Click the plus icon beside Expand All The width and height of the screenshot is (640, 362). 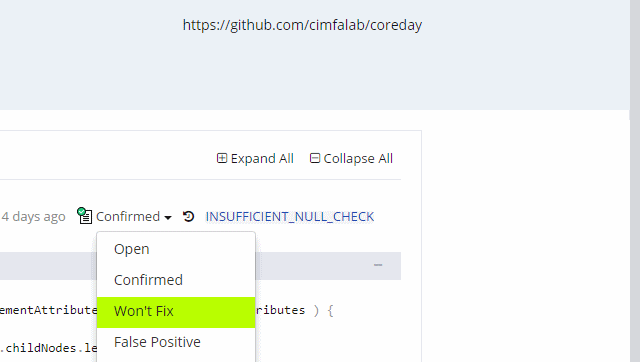pos(222,158)
